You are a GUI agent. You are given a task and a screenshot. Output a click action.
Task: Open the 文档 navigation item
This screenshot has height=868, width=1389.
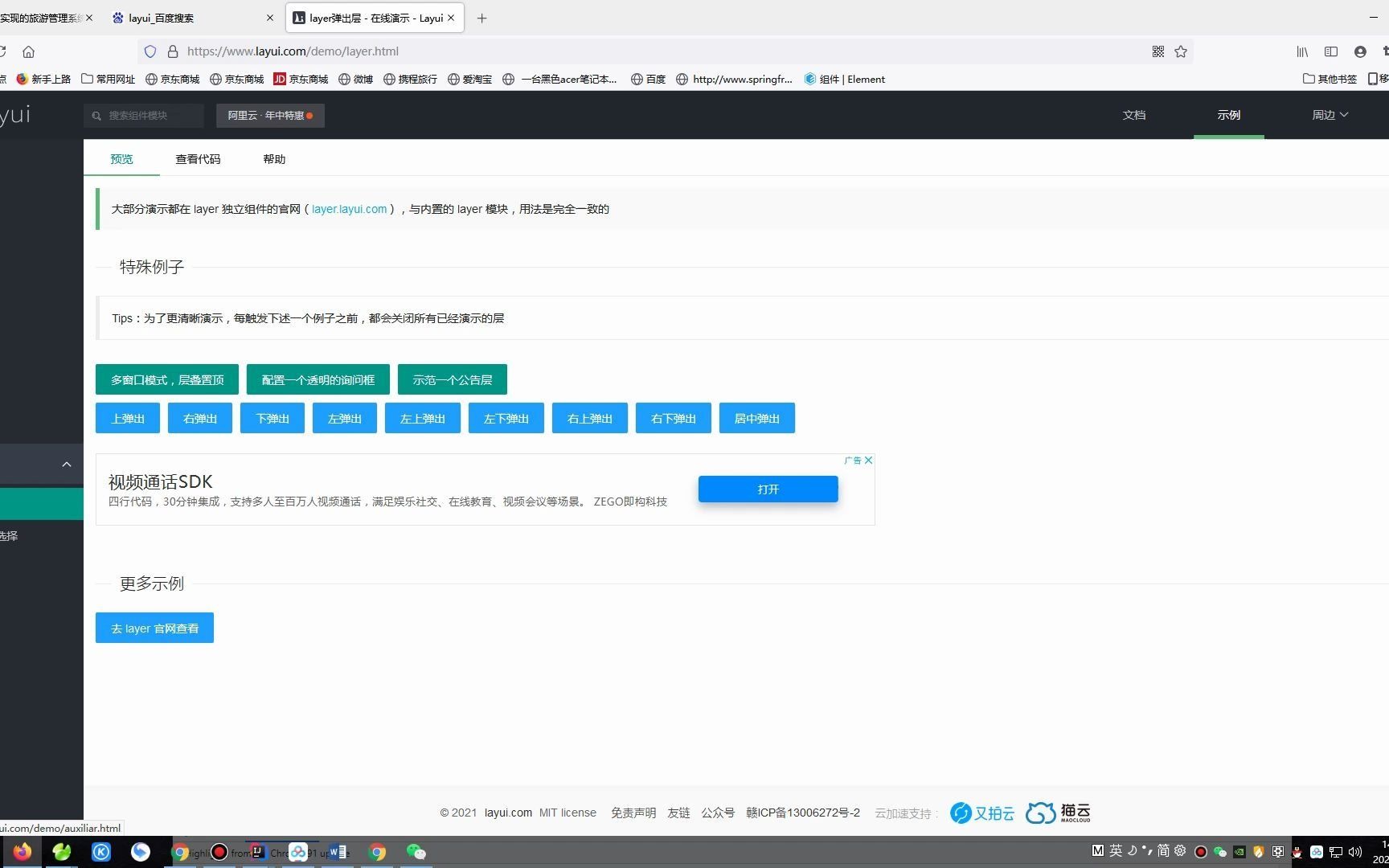point(1134,115)
